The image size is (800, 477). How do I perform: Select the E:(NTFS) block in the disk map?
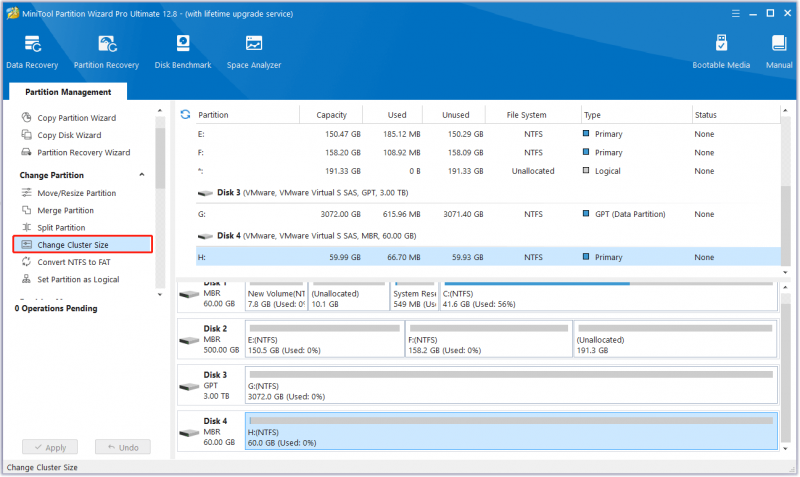(x=324, y=339)
